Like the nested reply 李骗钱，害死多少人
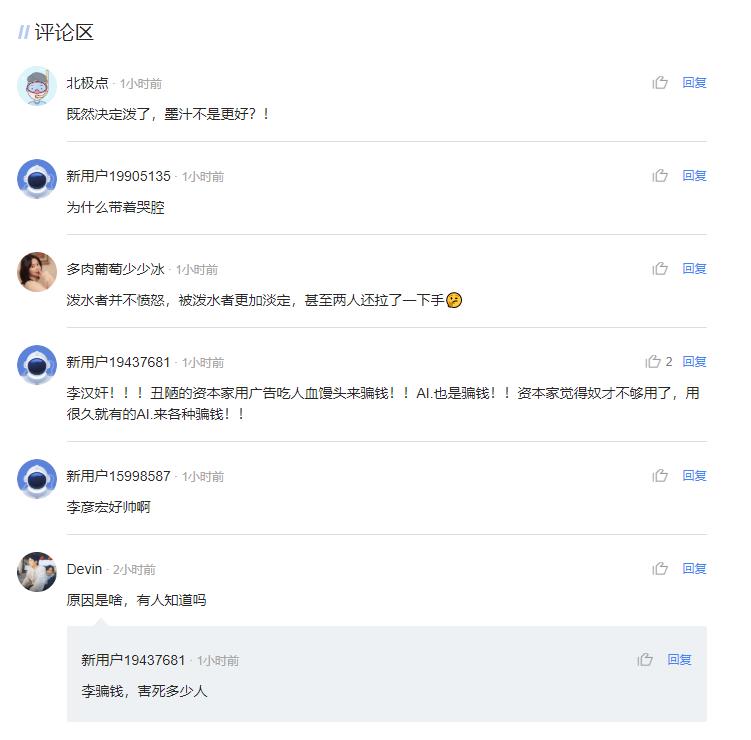The height and width of the screenshot is (740, 751). [645, 660]
